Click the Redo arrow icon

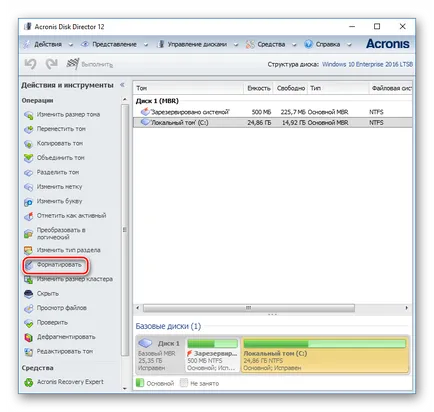coord(51,63)
